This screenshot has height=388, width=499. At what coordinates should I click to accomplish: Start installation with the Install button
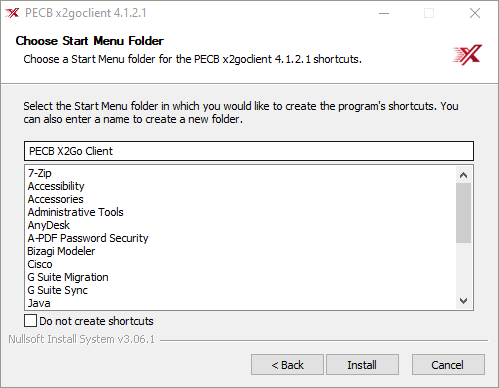click(x=362, y=365)
